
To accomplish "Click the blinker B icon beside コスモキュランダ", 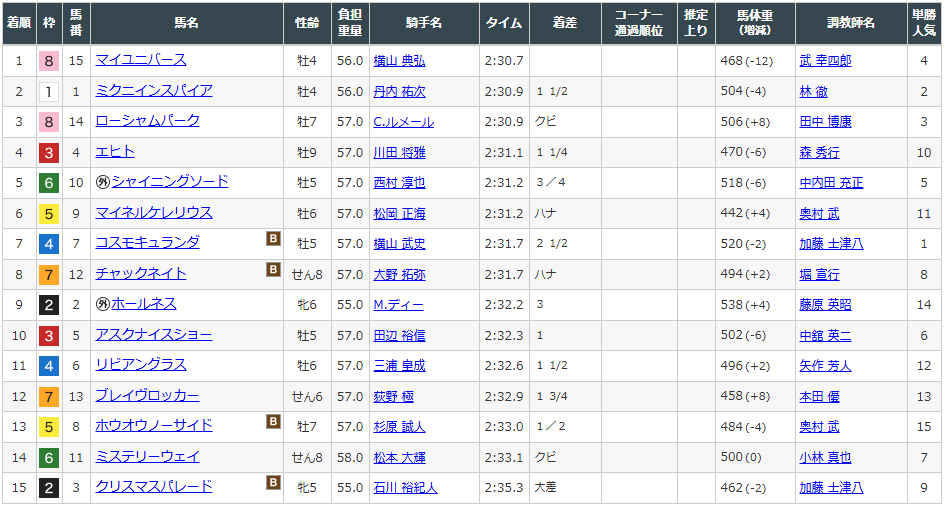I will 273,239.
